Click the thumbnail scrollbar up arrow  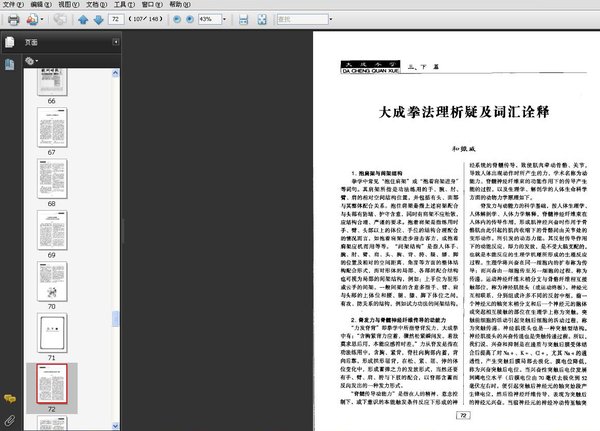[x=116, y=73]
